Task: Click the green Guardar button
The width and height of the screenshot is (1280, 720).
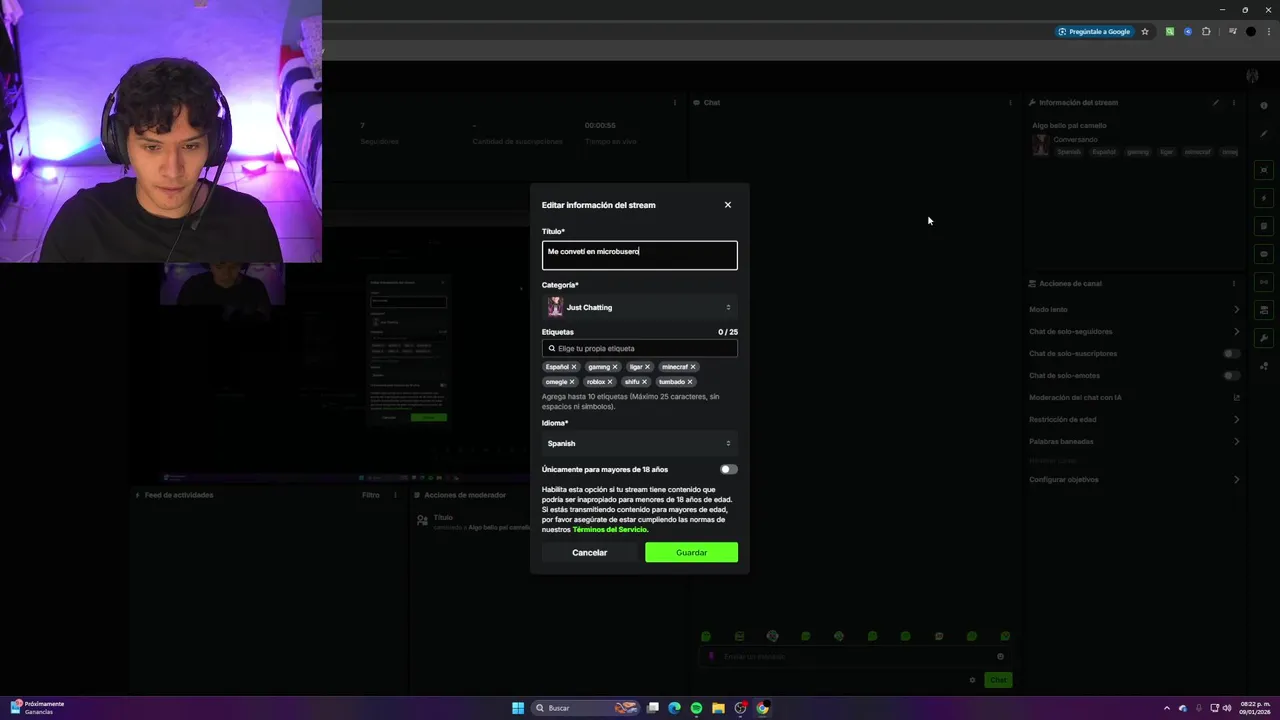Action: 692,552
